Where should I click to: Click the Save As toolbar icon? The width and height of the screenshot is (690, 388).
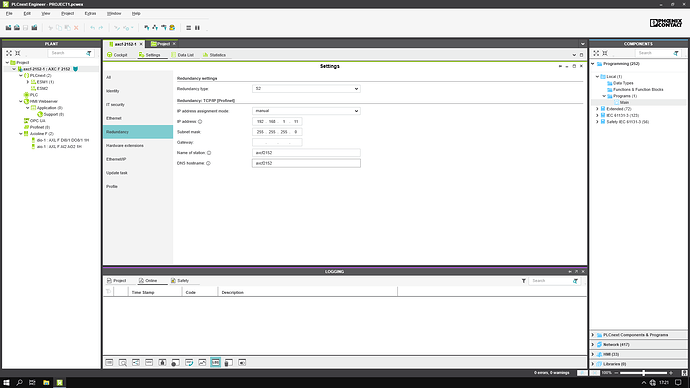coord(34,28)
